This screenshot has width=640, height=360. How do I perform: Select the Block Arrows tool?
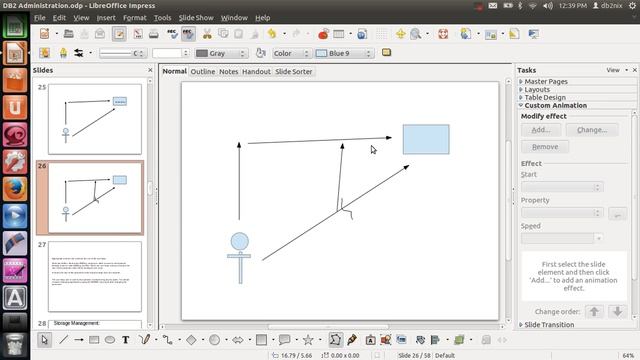[x=238, y=340]
